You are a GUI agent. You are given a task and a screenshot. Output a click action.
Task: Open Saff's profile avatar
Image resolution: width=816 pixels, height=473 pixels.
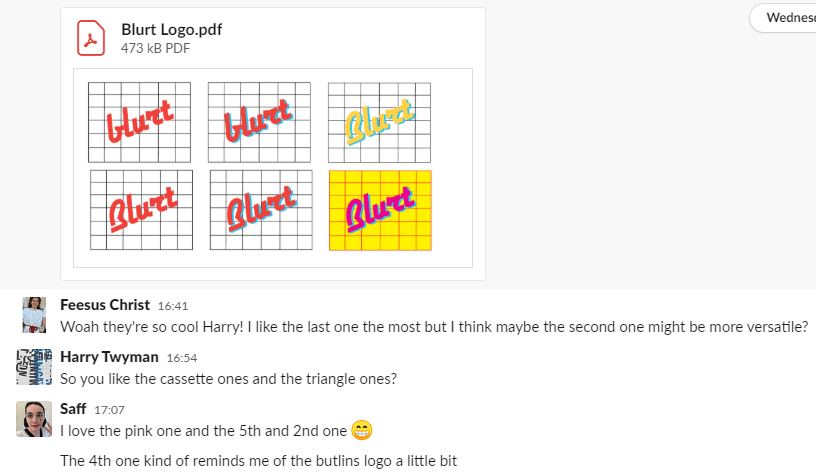coord(34,419)
